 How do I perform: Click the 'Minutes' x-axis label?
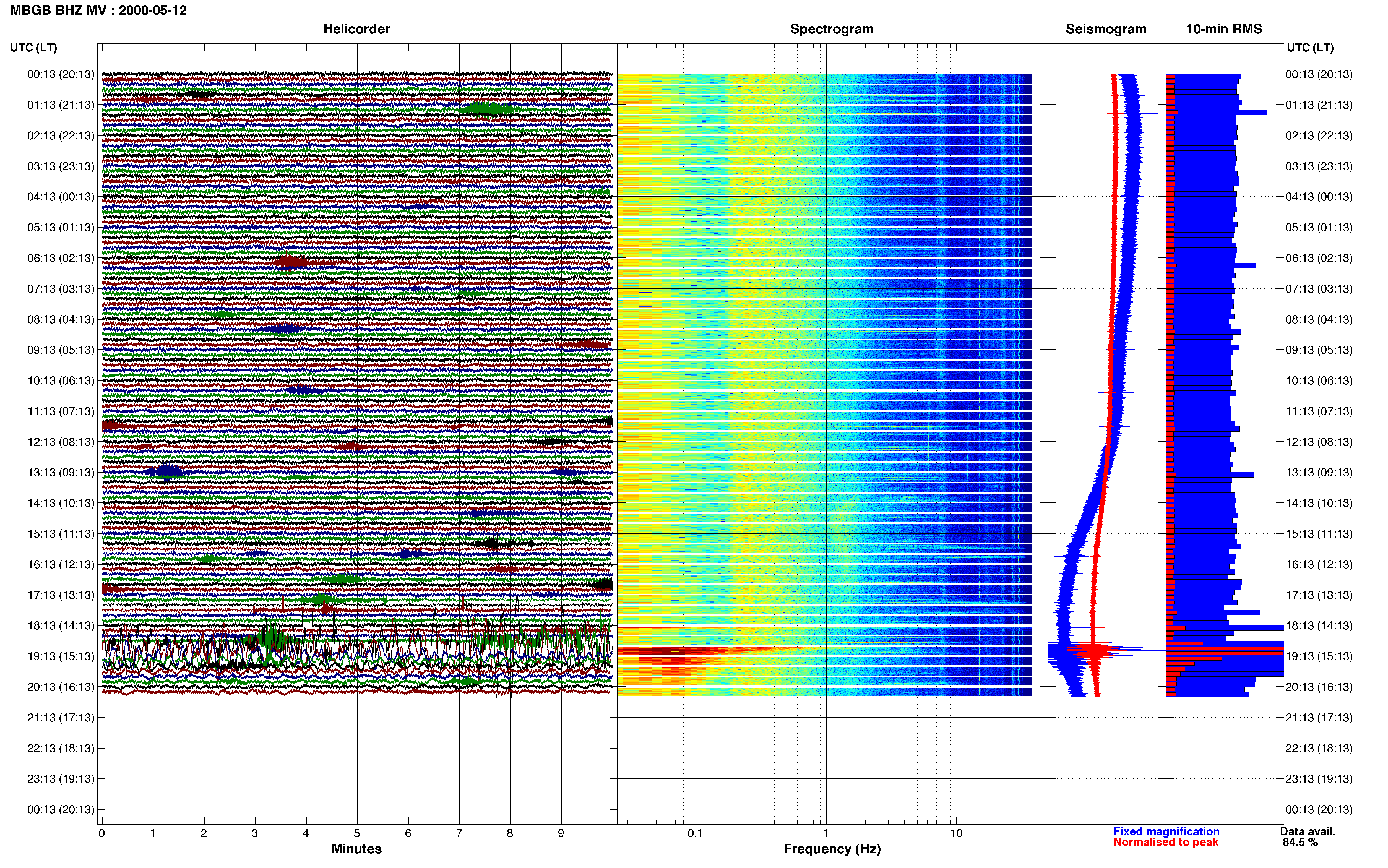356,849
